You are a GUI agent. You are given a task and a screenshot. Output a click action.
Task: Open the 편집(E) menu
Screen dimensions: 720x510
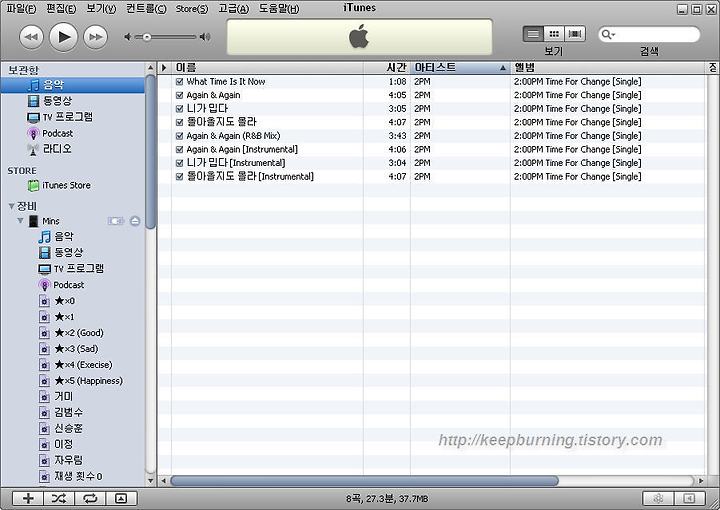[x=61, y=9]
